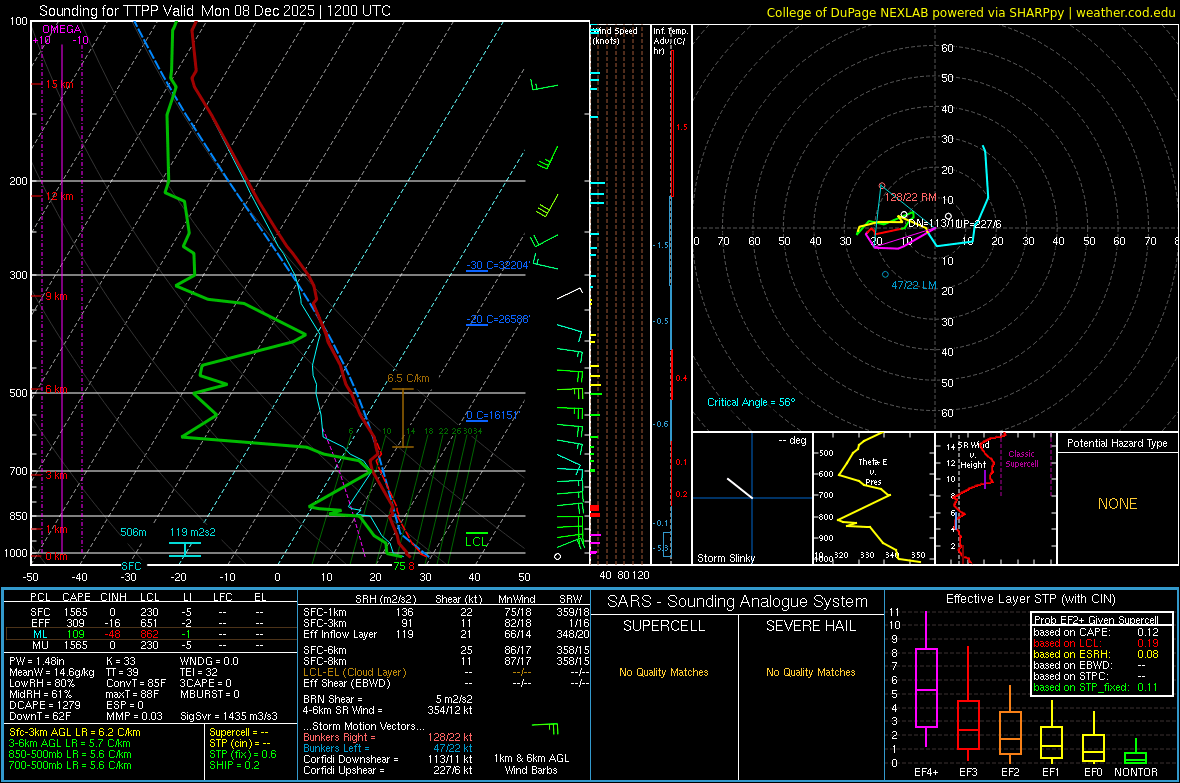Screen dimensions: 1180x783
Task: Click the 'PW = 1.48in' value
Action: 37,661
